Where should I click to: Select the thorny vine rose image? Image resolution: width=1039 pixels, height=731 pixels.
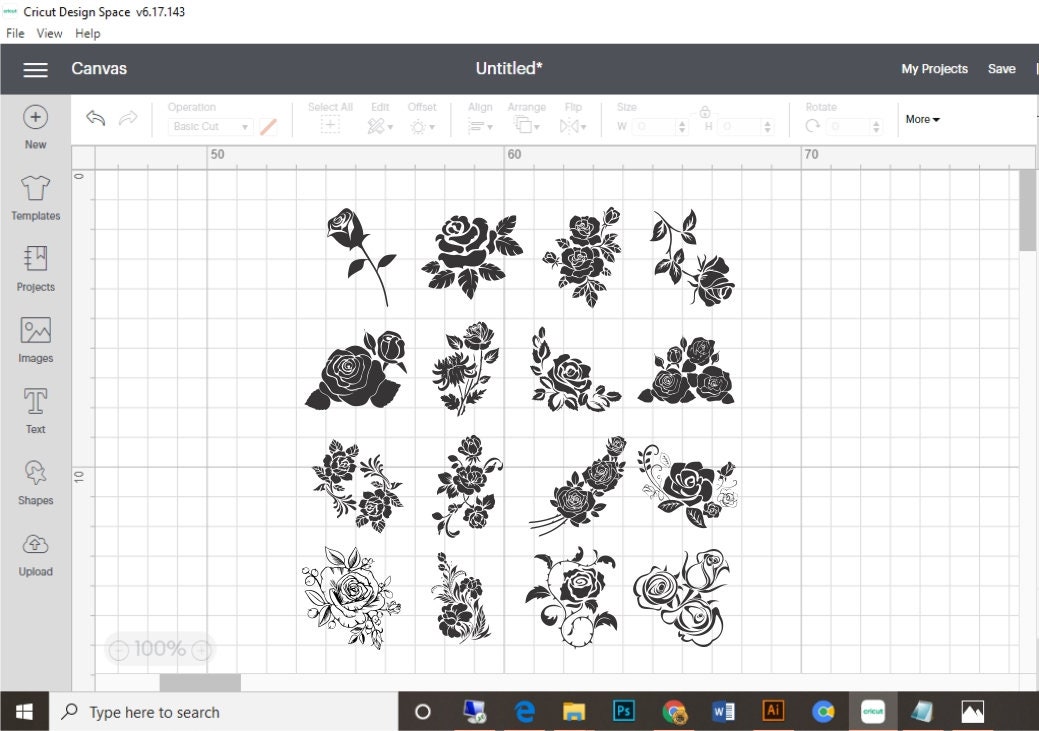[x=571, y=596]
